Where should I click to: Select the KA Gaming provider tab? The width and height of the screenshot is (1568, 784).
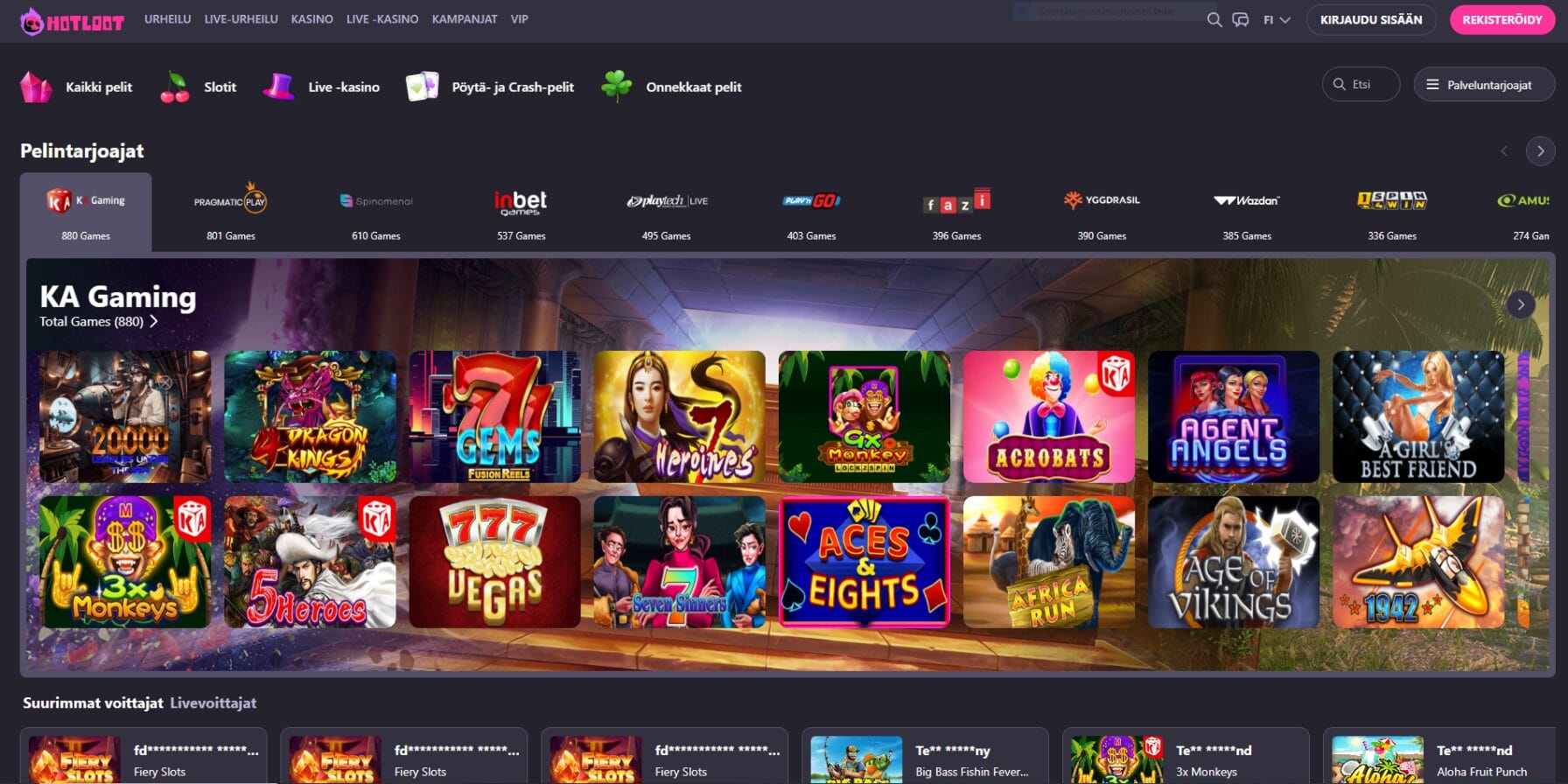coord(86,213)
